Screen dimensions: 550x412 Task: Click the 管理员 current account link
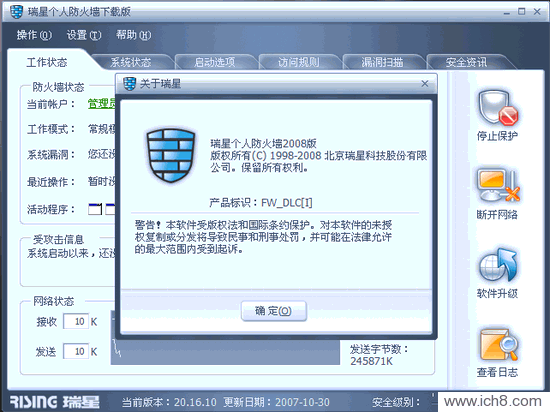(102, 103)
